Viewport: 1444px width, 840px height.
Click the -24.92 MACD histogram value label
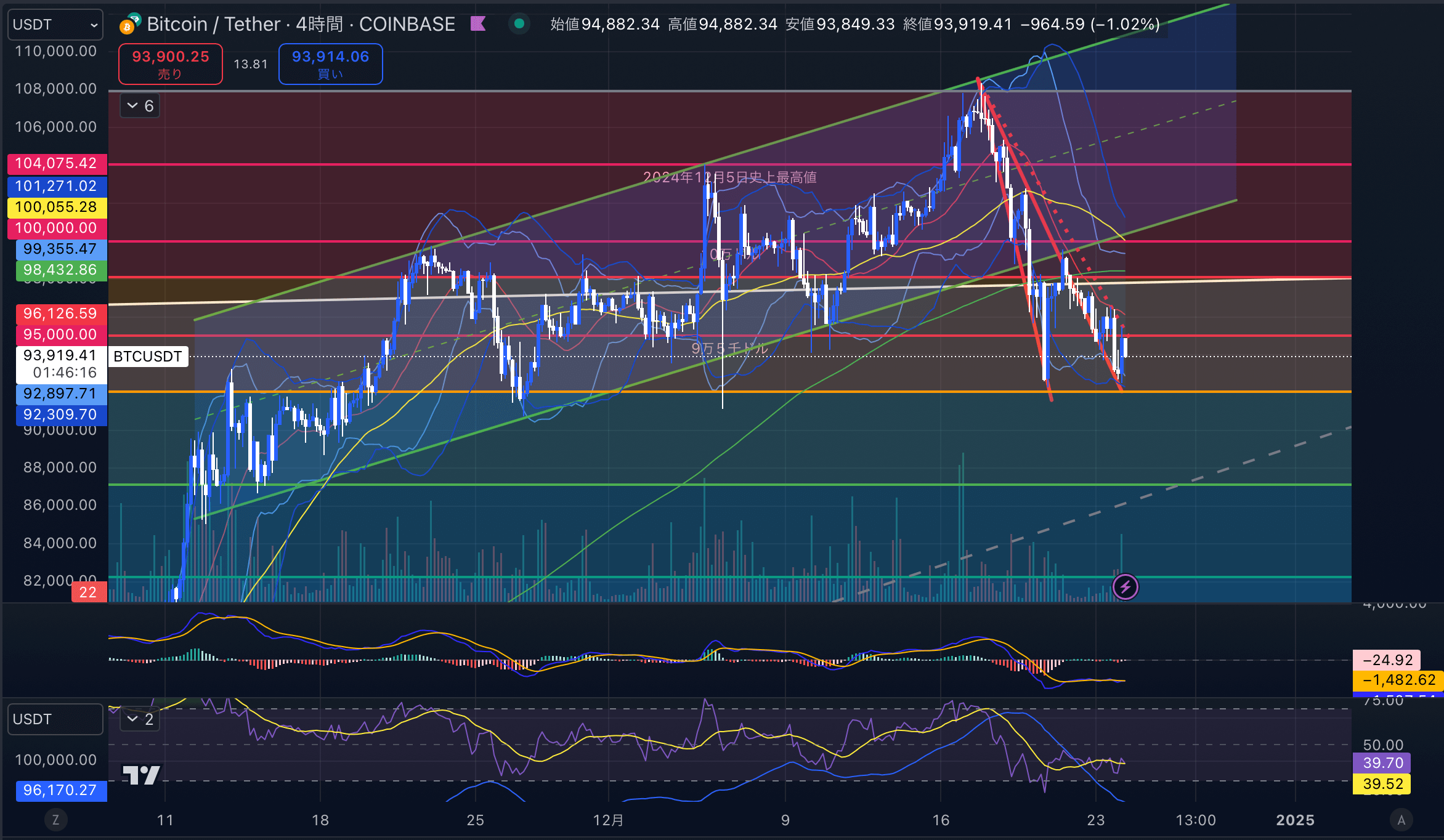[x=1387, y=660]
